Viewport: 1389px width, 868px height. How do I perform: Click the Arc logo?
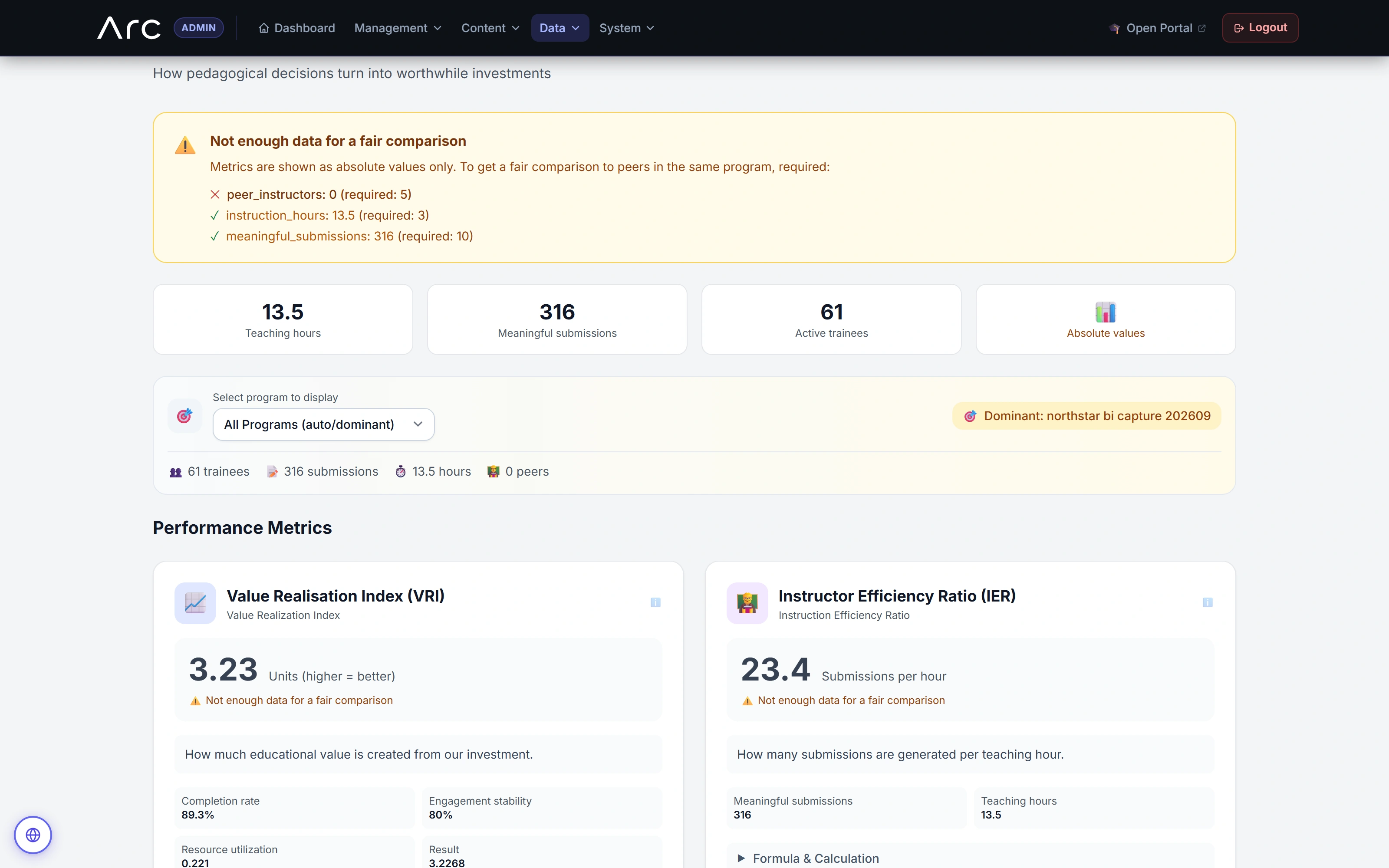(129, 27)
